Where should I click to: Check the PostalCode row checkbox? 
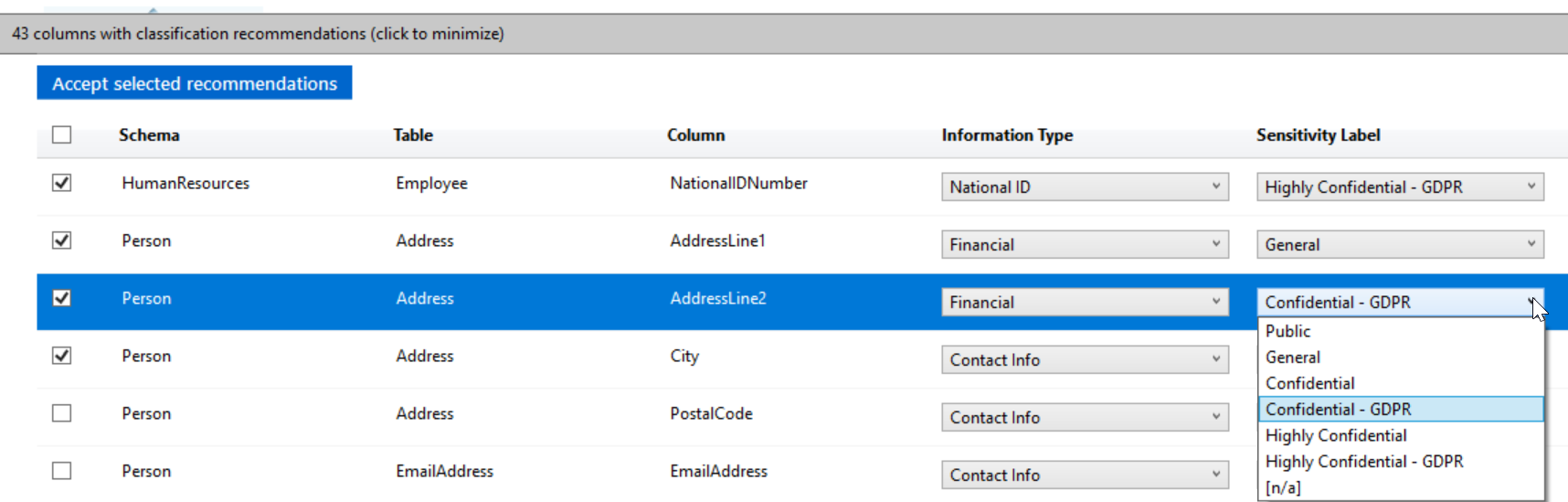[61, 413]
